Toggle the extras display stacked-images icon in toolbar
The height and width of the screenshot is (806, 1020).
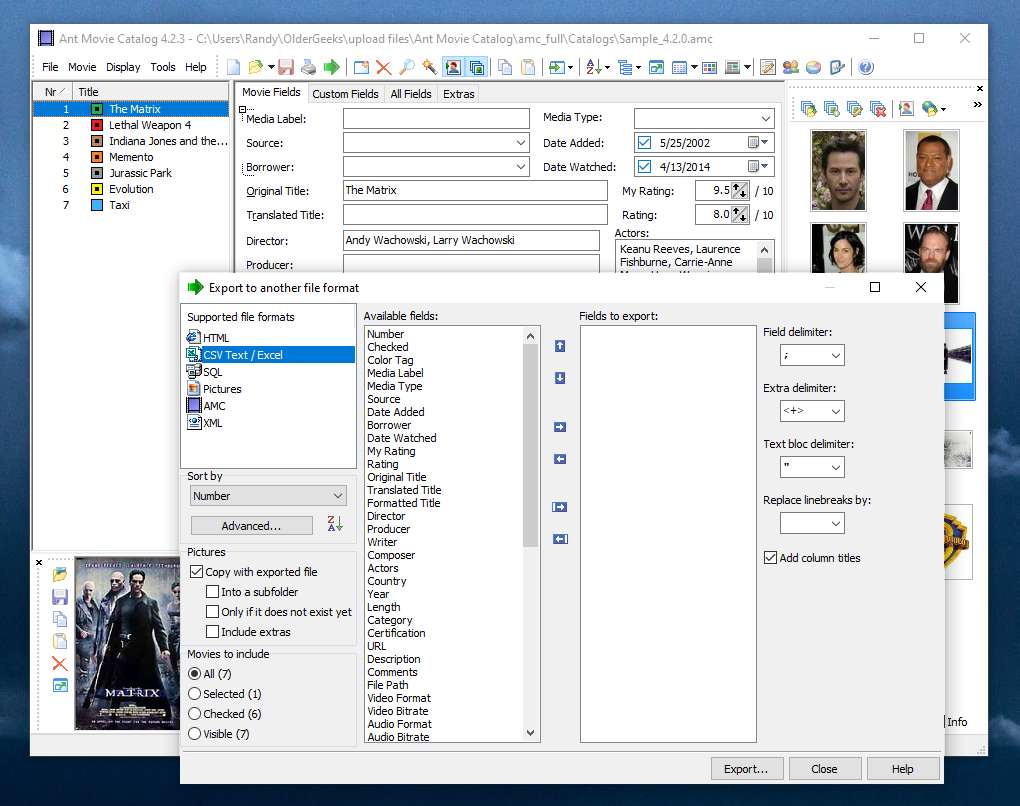[x=477, y=67]
